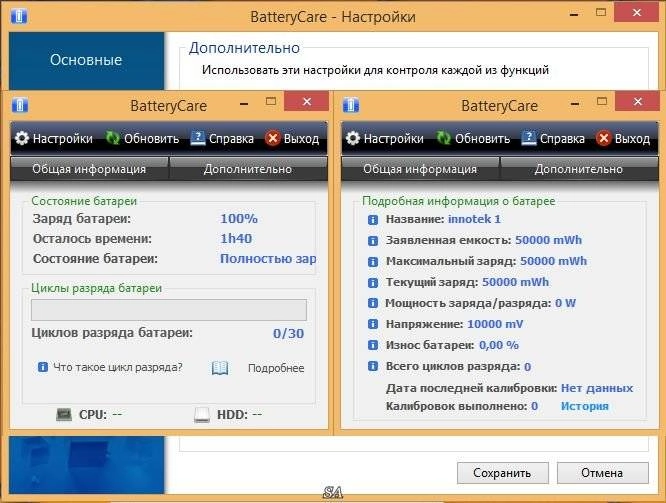Switch to Общая информация tab in left window
Viewport: 666px width, 503px height.
coord(89,169)
